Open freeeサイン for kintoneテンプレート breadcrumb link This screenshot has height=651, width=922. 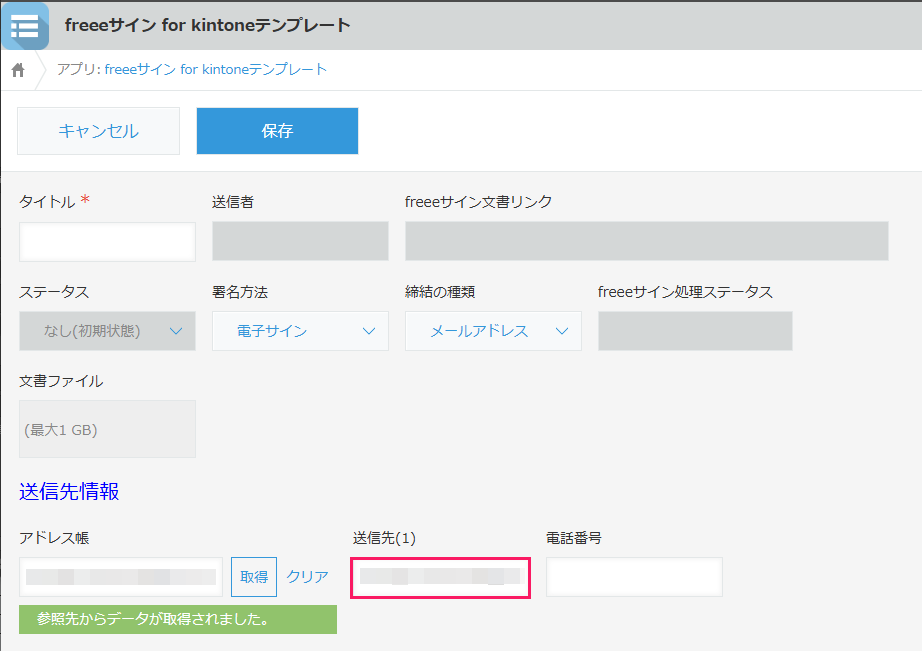click(x=215, y=69)
